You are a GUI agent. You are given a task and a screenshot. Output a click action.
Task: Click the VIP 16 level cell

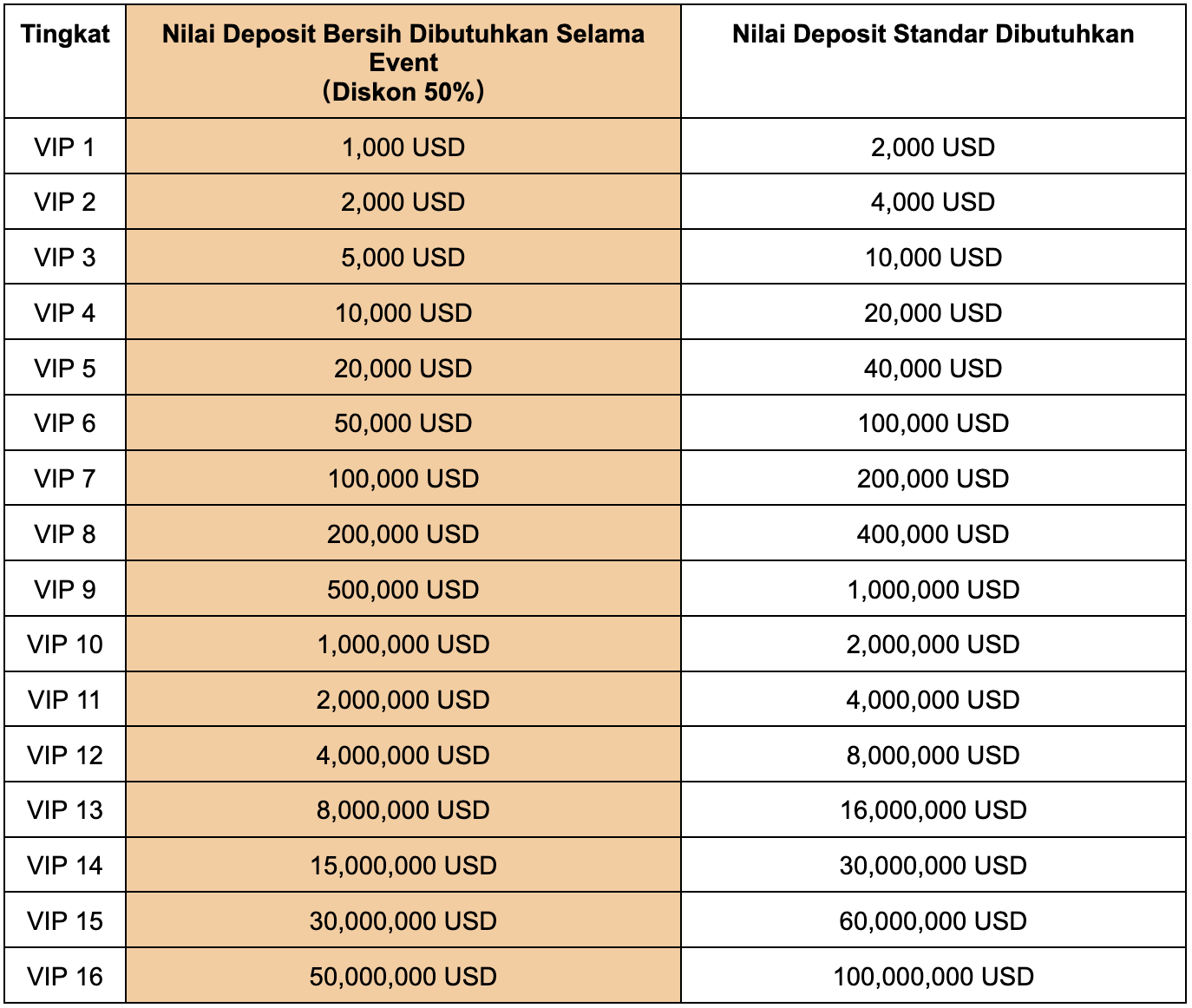[65, 977]
